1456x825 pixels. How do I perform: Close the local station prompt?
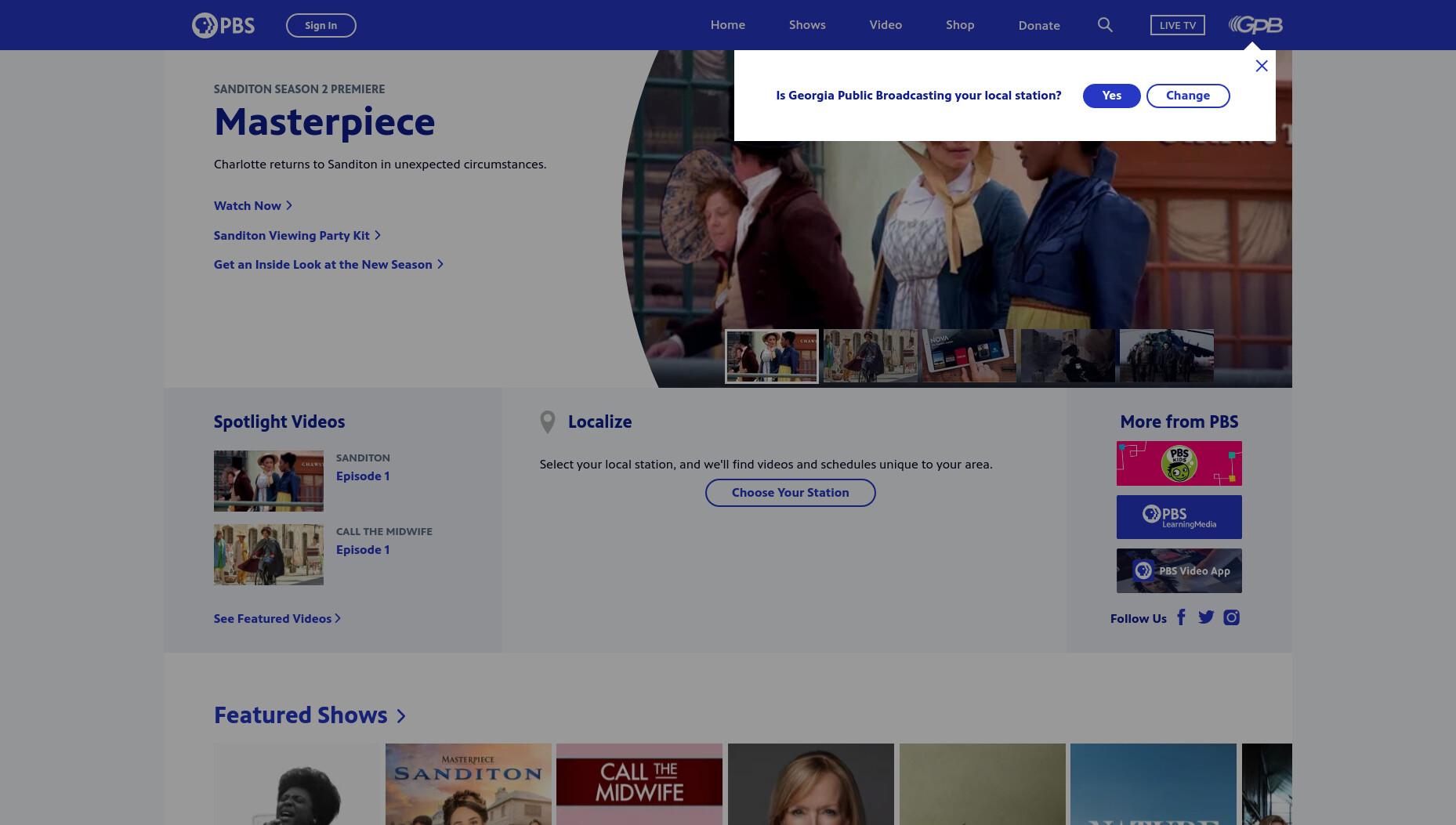(x=1262, y=66)
